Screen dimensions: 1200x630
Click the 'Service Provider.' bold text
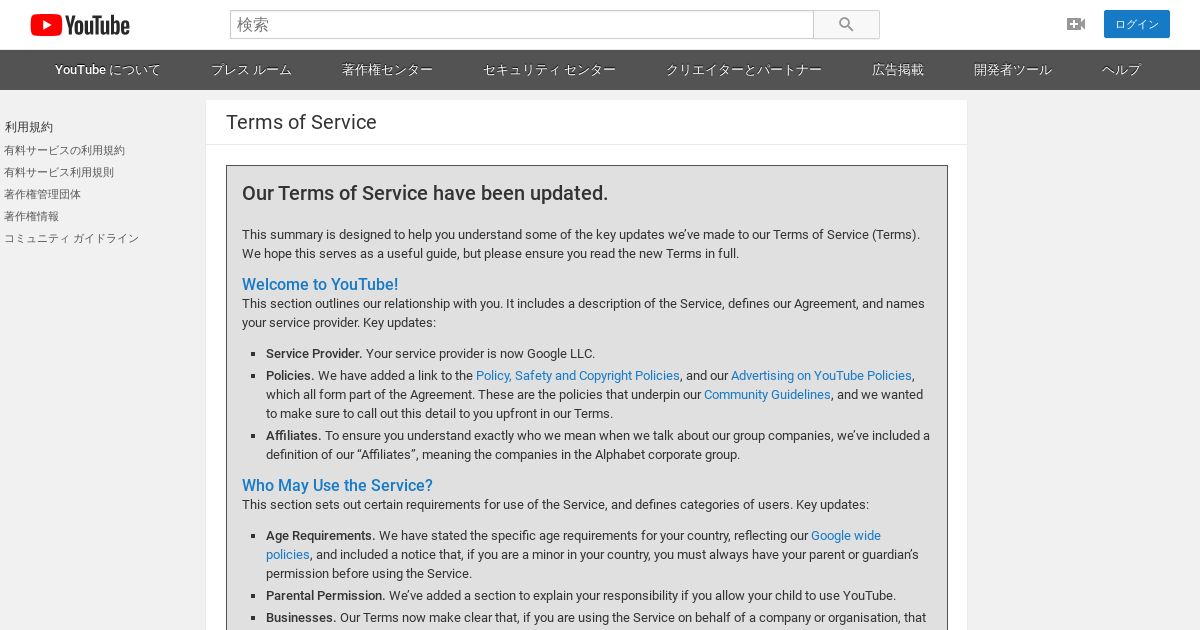[x=314, y=354]
